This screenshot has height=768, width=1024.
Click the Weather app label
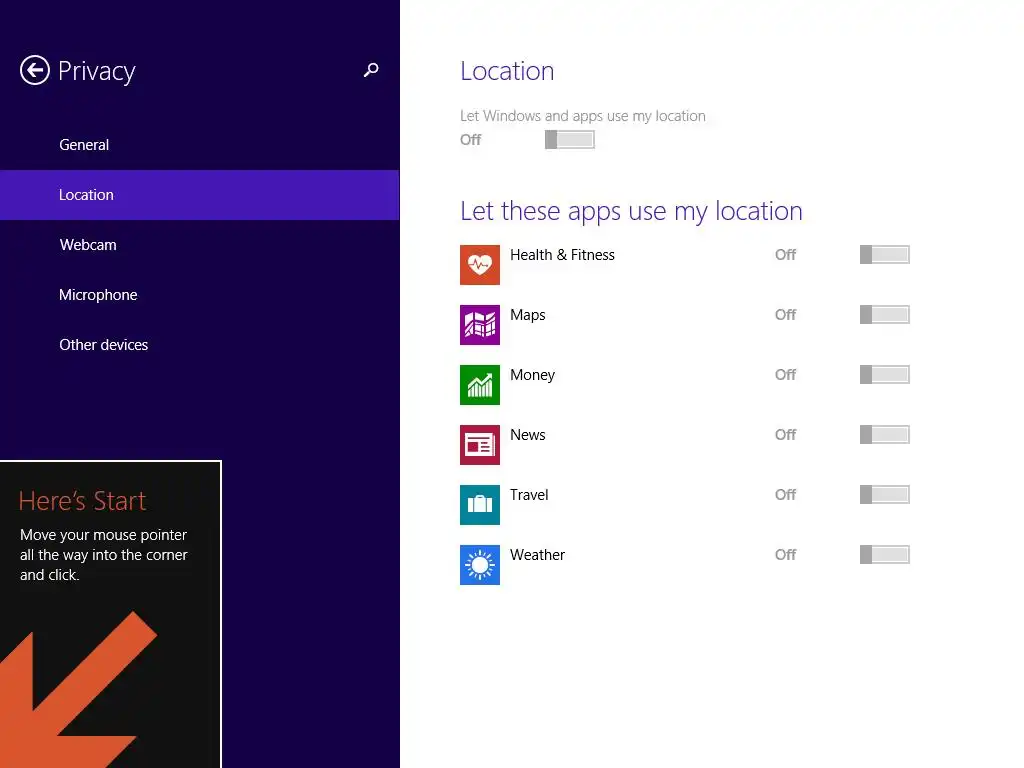tap(537, 555)
